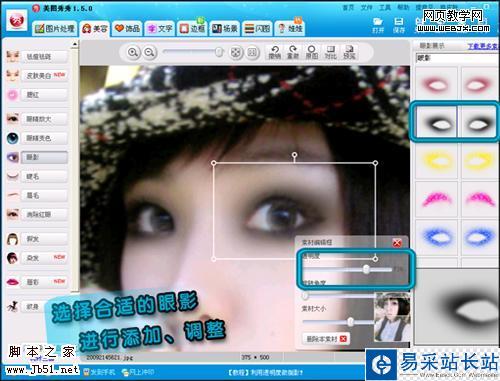Image resolution: width=500 pixels, height=381 pixels.
Task: Click the zoom out magnifier icon
Action: [149, 52]
